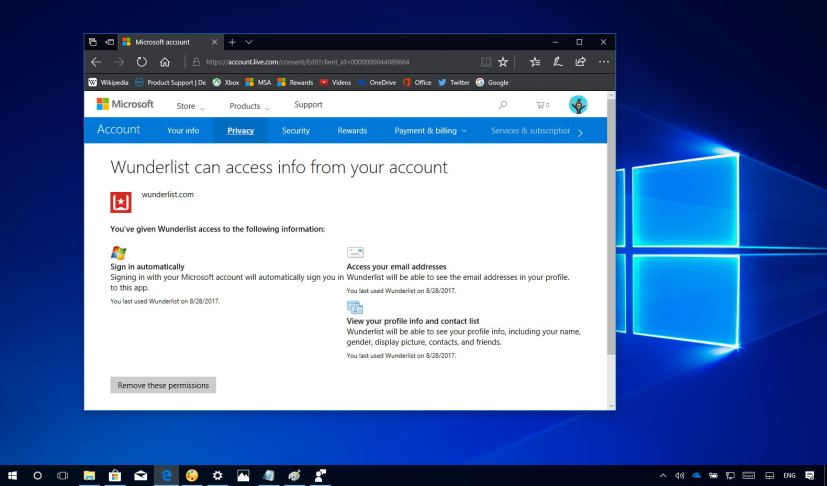Open Product Support bookmark
The width and height of the screenshot is (827, 486).
pyautogui.click(x=170, y=82)
